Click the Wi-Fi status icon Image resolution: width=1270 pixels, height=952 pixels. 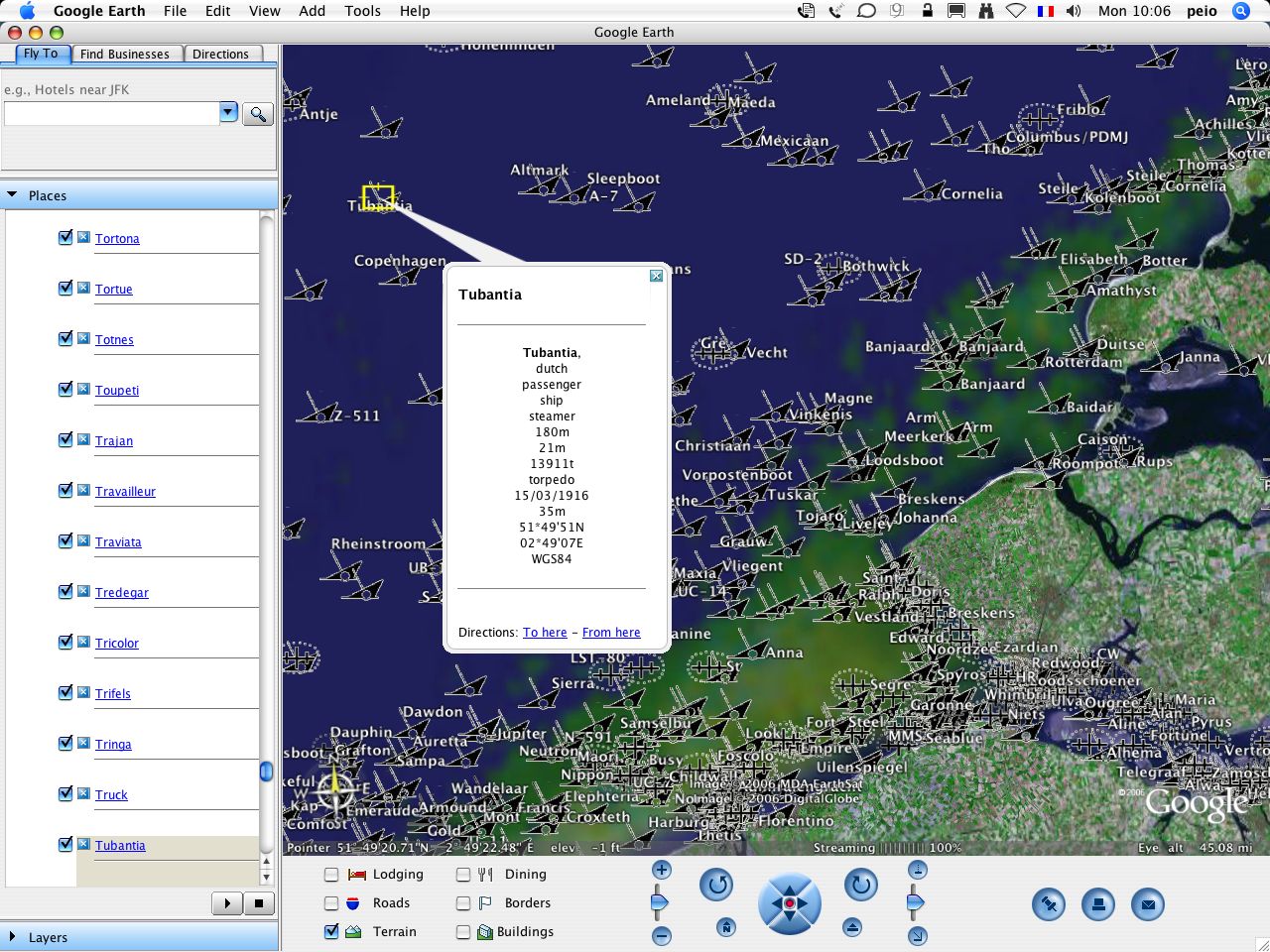[x=1016, y=11]
